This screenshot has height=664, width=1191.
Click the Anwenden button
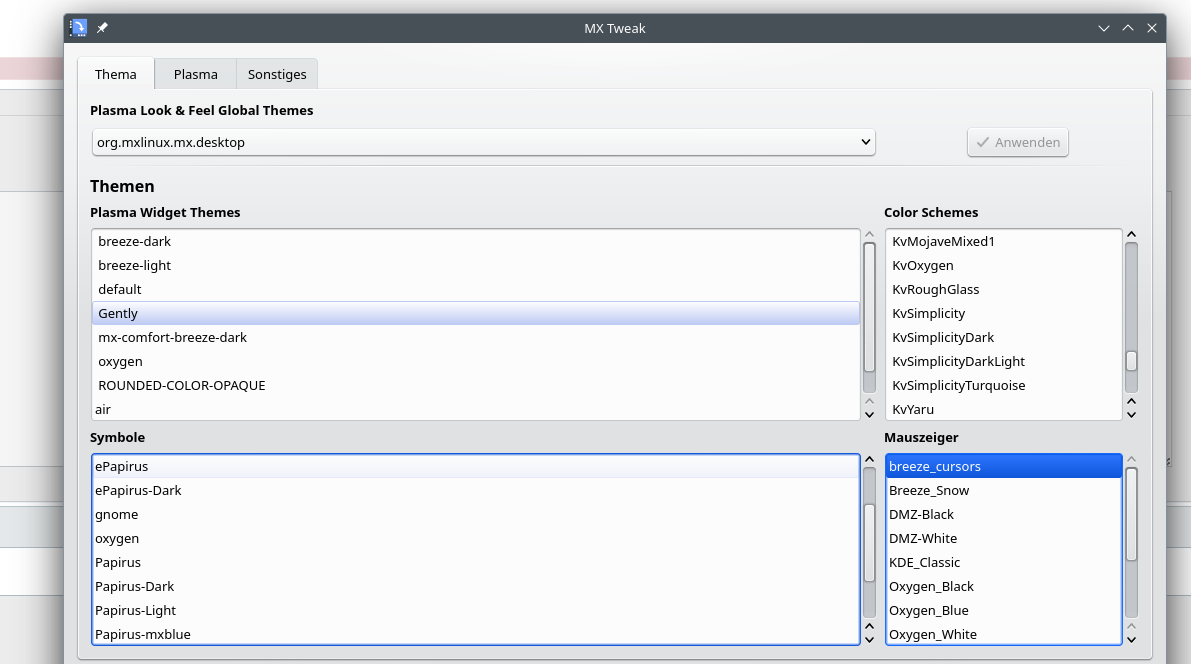coord(1018,142)
